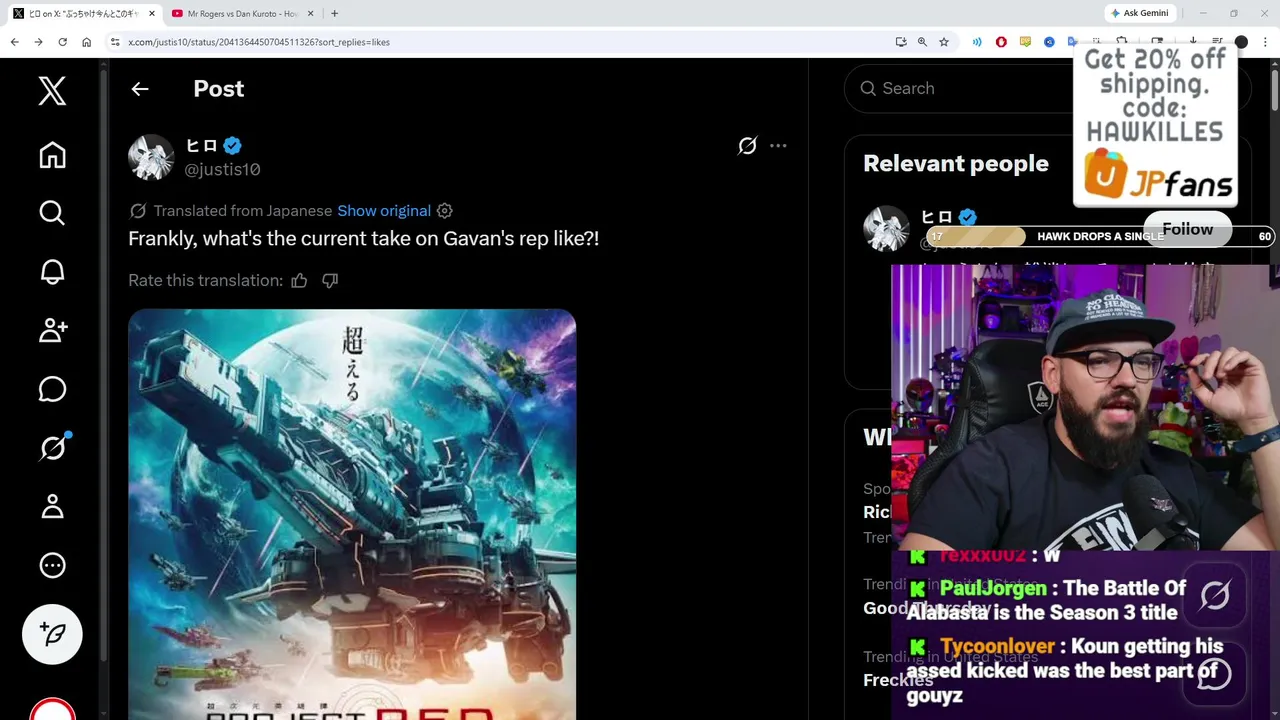The height and width of the screenshot is (720, 1280).
Task: Open the More circle menu in the sidebar
Action: click(x=52, y=566)
